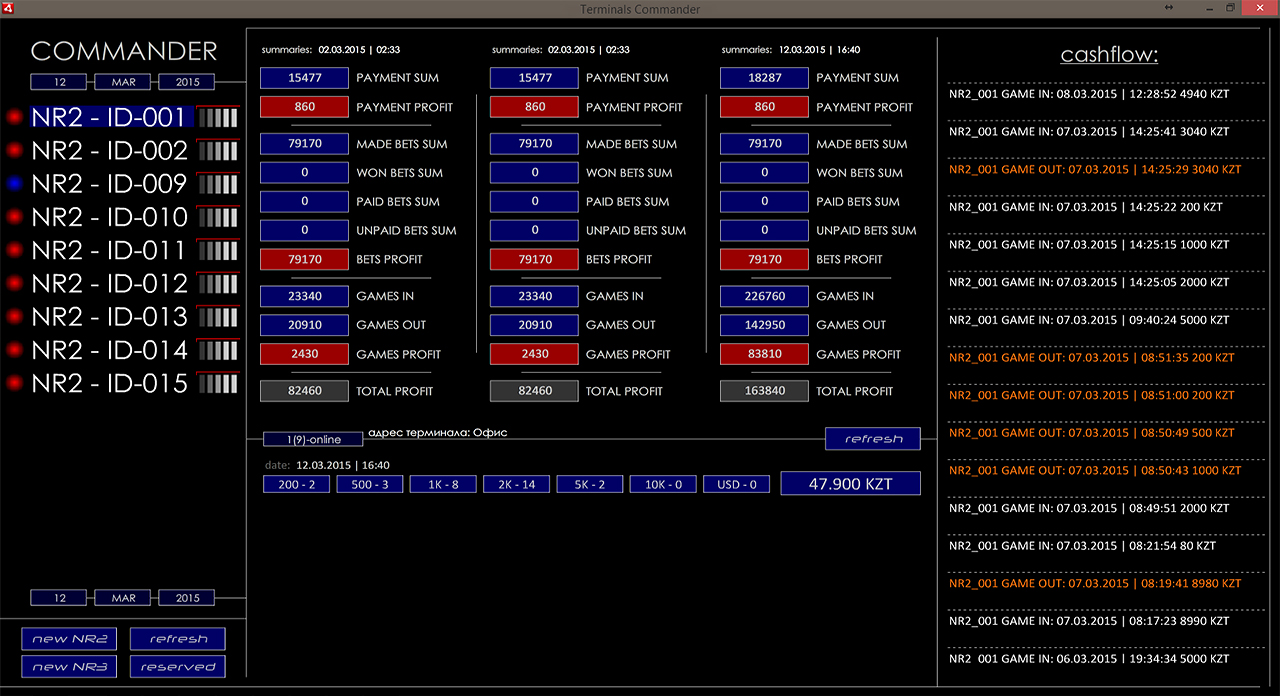Click the red status dot beside NR2 - ID-002

tap(14, 151)
